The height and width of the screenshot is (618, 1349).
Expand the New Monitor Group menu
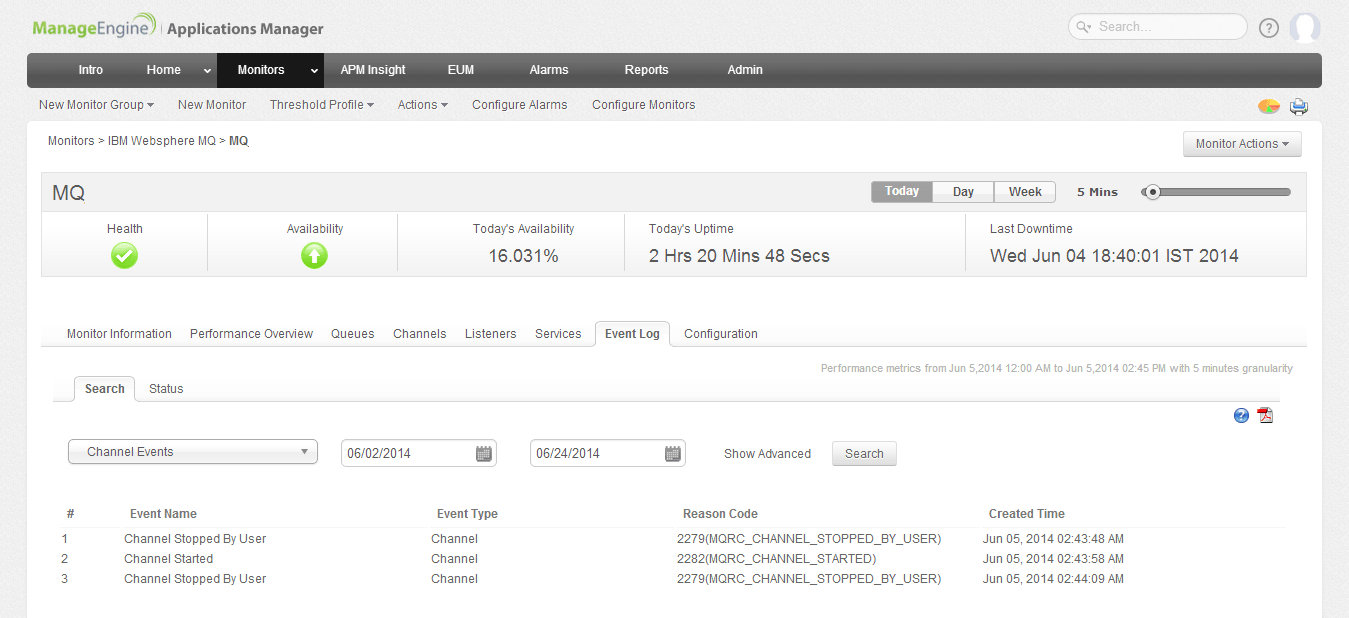pyautogui.click(x=96, y=105)
